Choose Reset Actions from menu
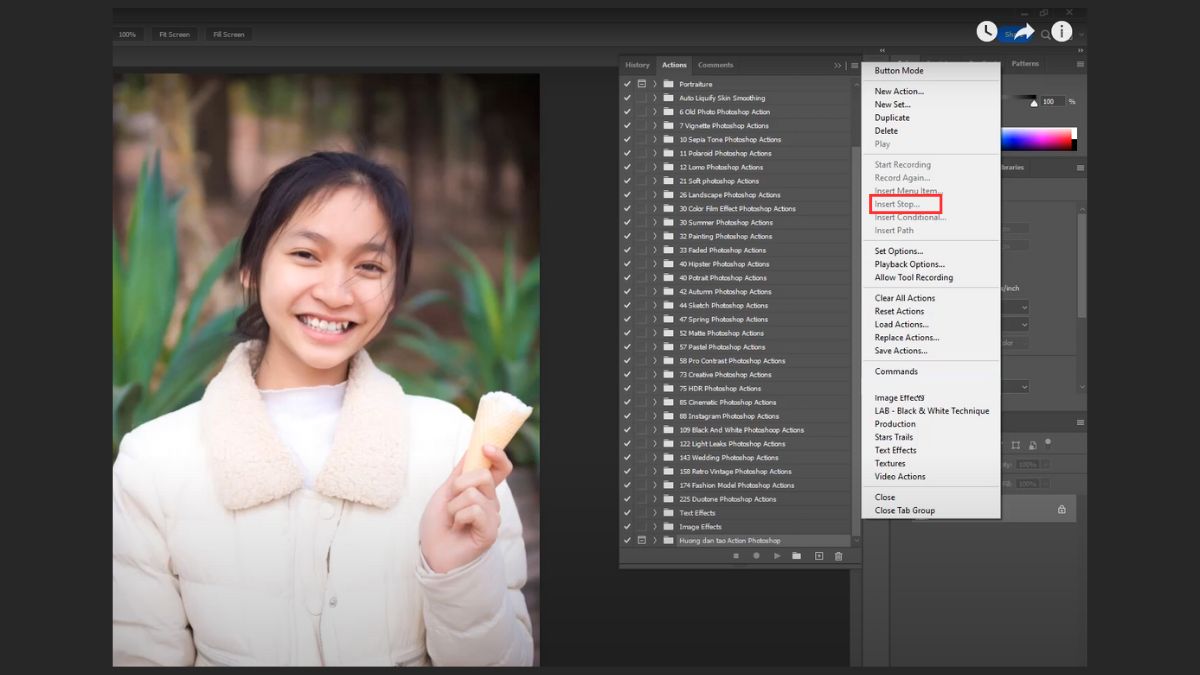The image size is (1200, 675). tap(899, 312)
